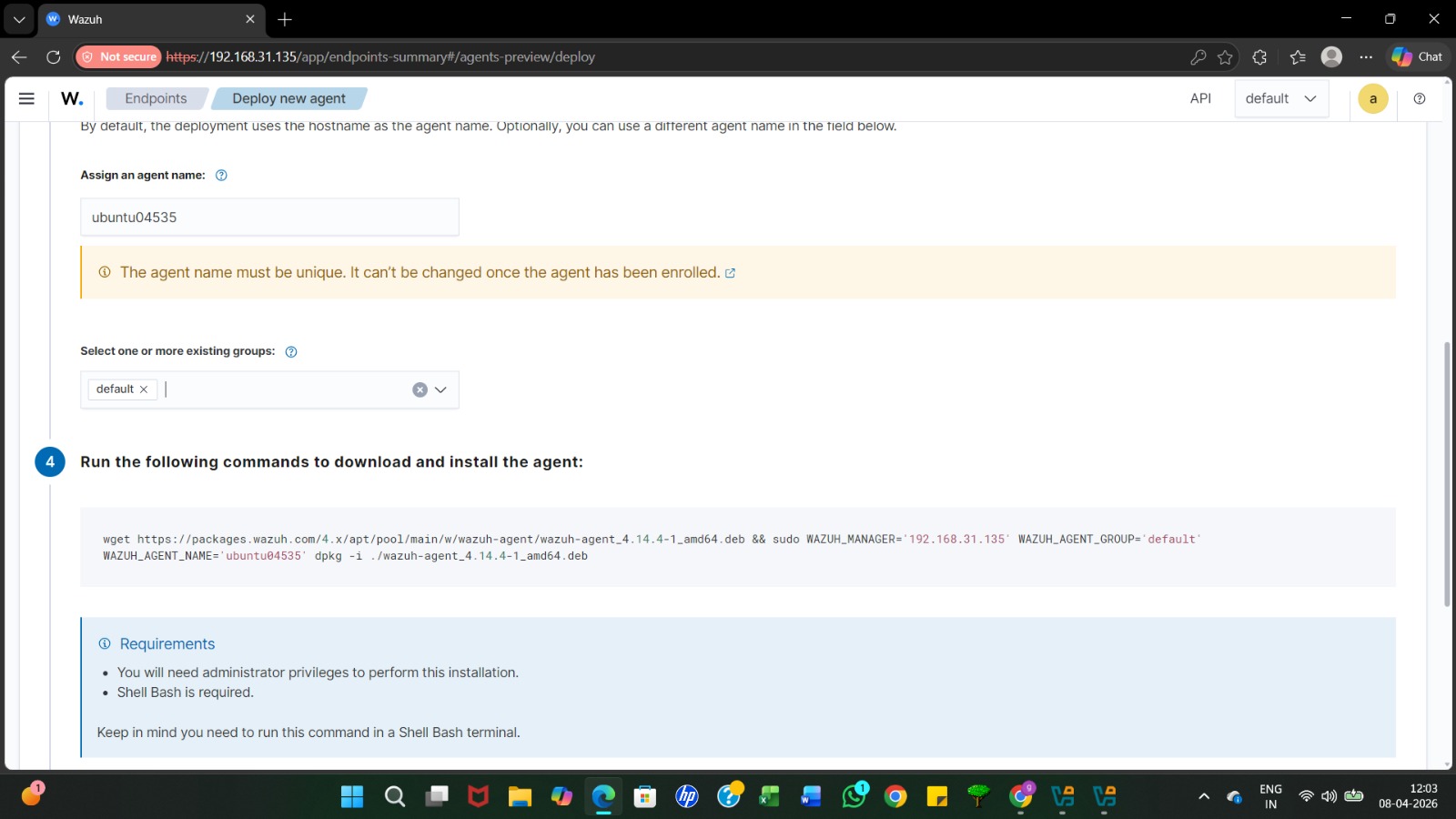Switch to the Wazuh browser tab
1456x819 pixels.
150,19
